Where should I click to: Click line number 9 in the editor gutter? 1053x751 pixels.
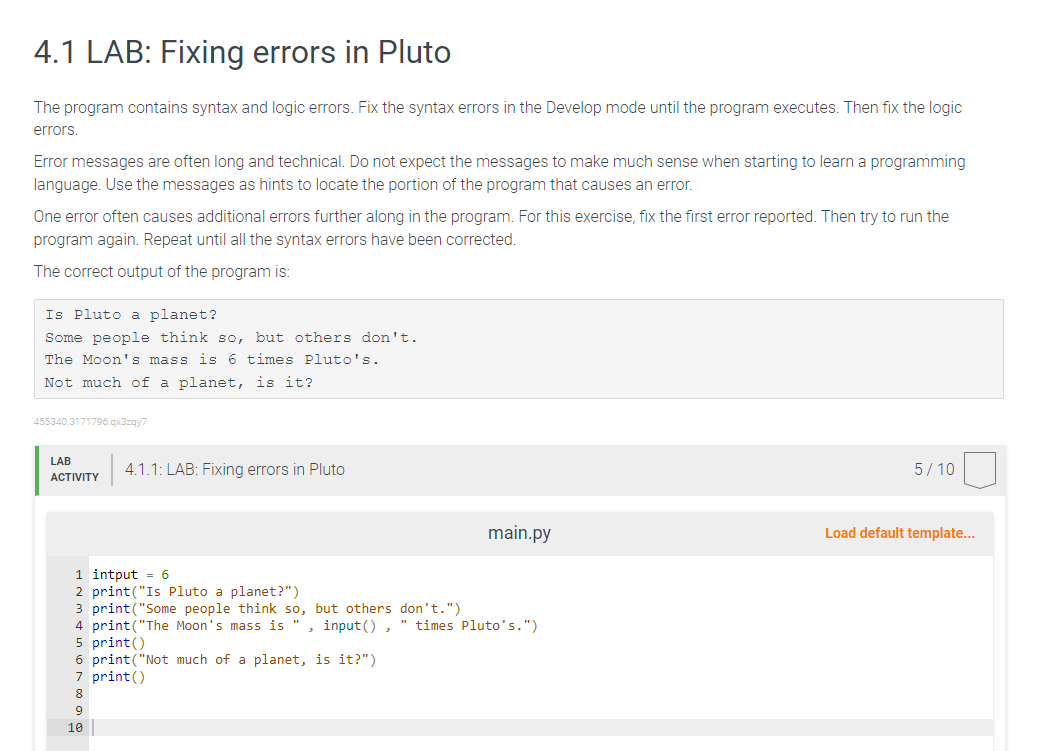coord(79,710)
